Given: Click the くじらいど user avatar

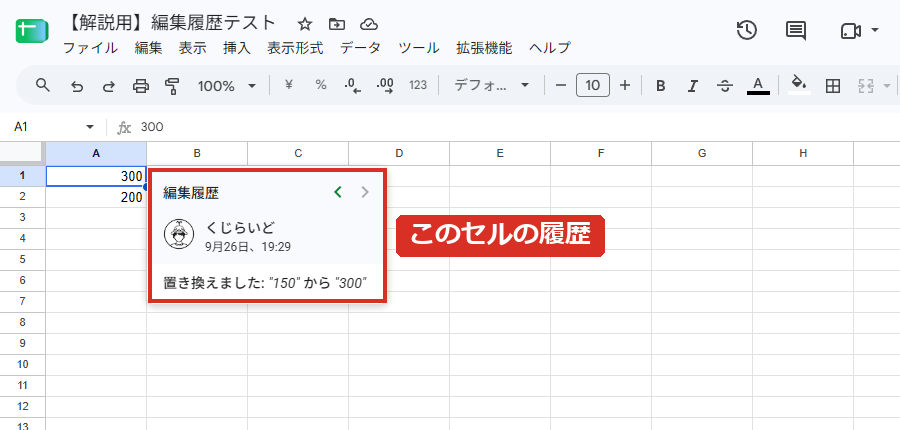Looking at the screenshot, I should tap(179, 235).
